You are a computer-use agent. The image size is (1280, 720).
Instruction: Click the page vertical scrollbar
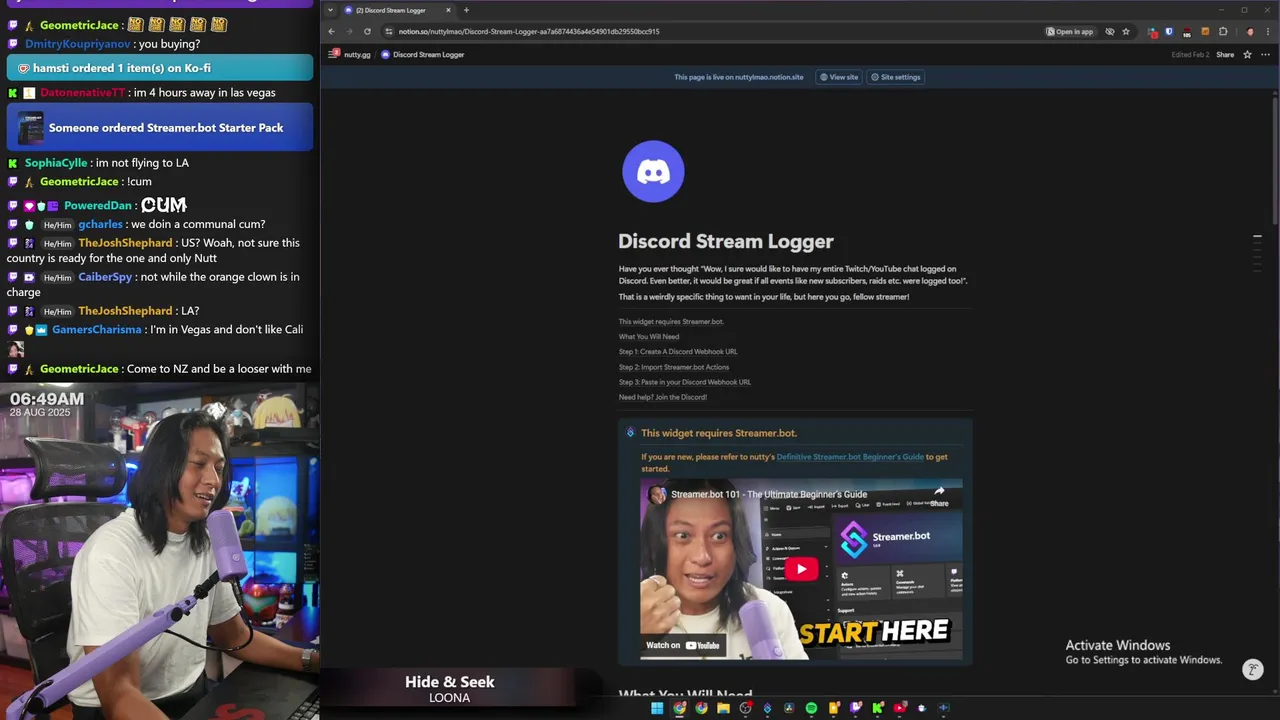point(1275,160)
